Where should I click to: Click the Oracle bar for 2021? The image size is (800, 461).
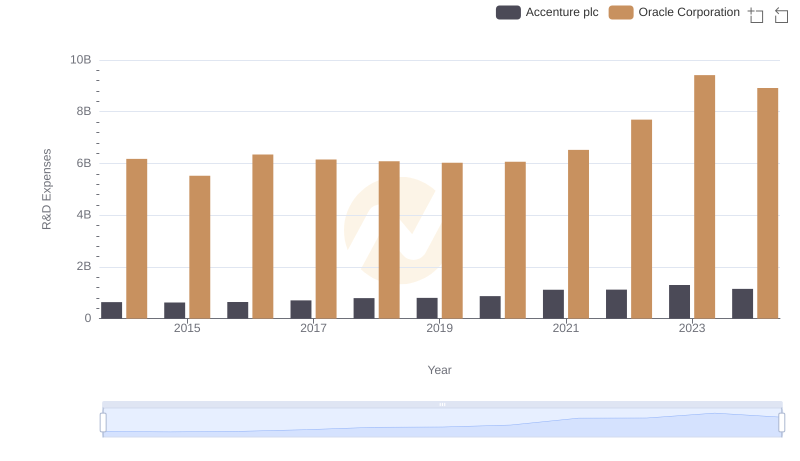tap(578, 235)
